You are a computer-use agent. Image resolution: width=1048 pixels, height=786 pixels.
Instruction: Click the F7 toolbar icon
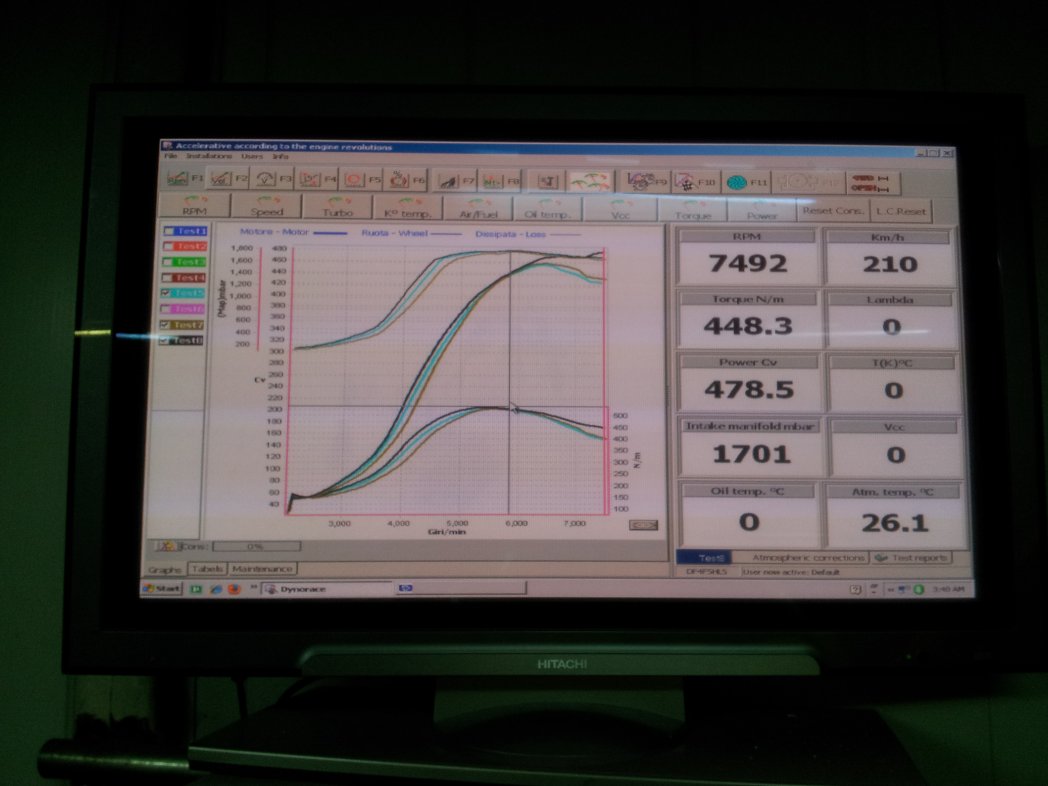[448, 181]
